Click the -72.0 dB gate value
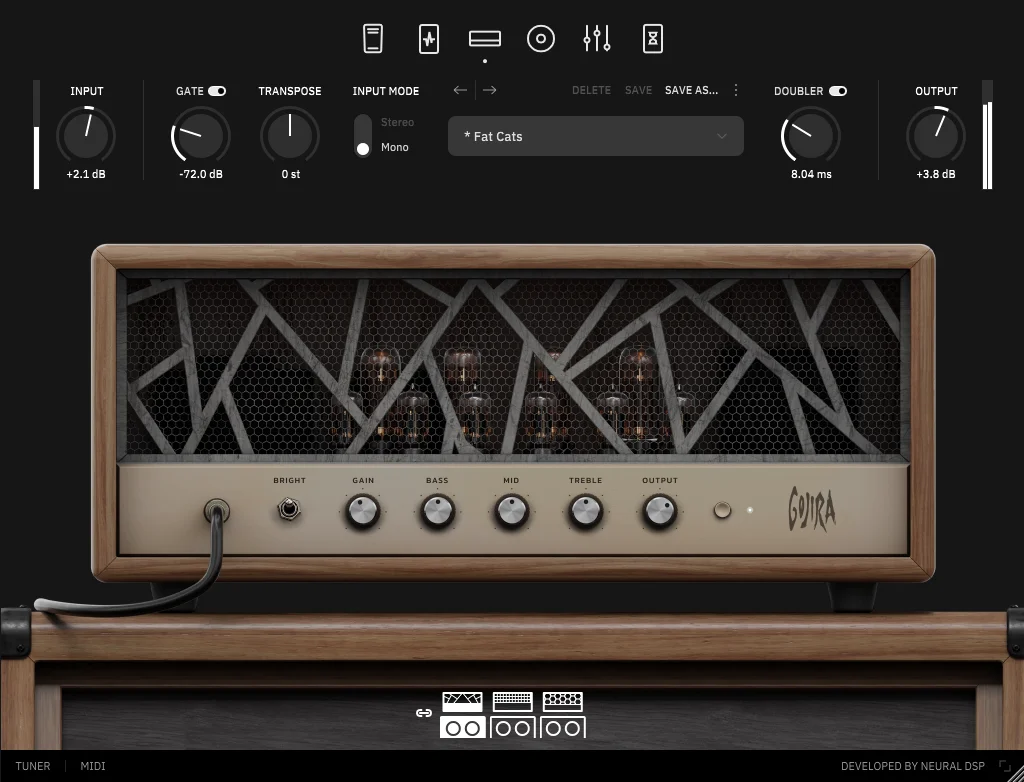The image size is (1024, 782). [200, 174]
